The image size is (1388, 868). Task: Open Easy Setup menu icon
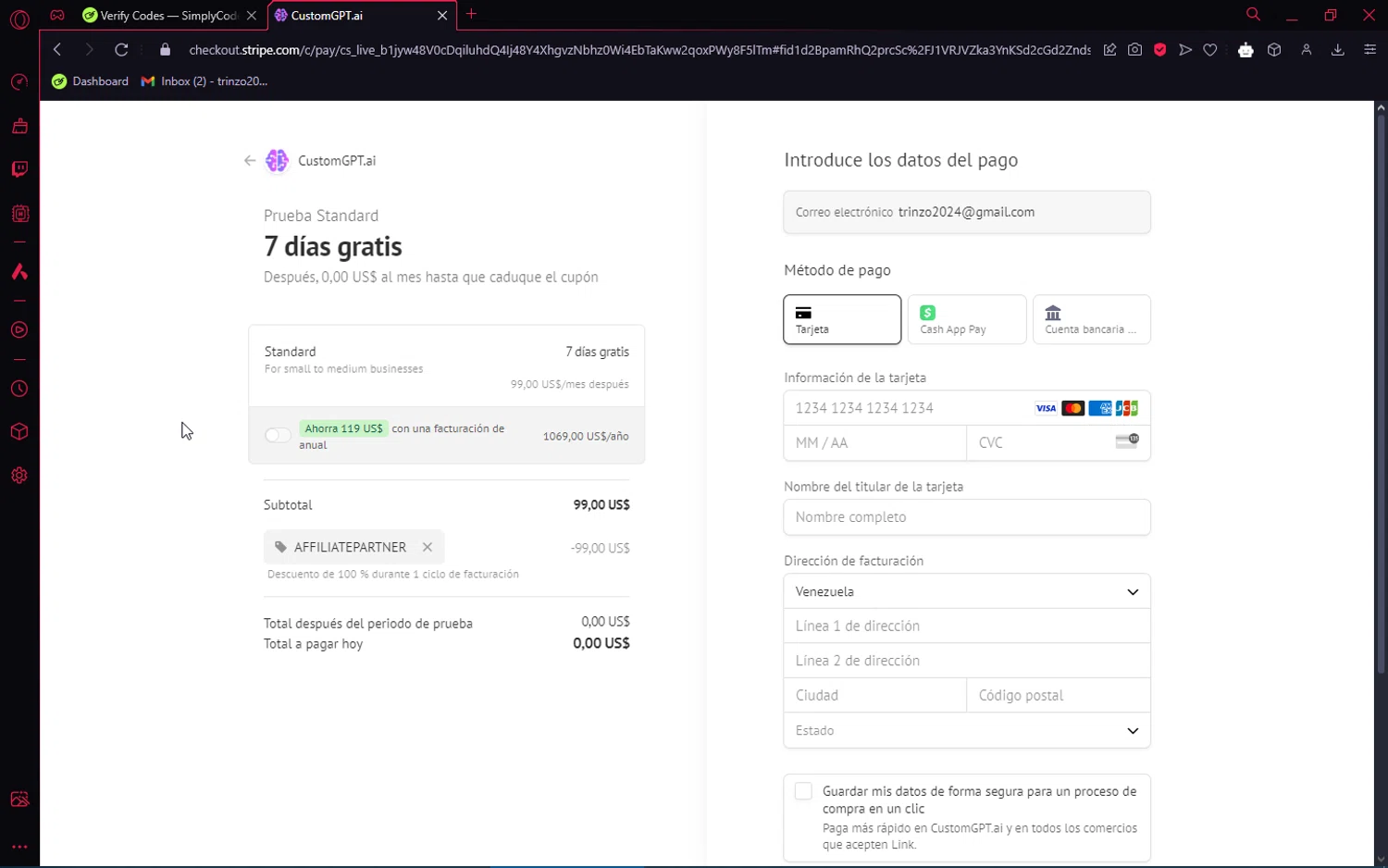(1369, 50)
